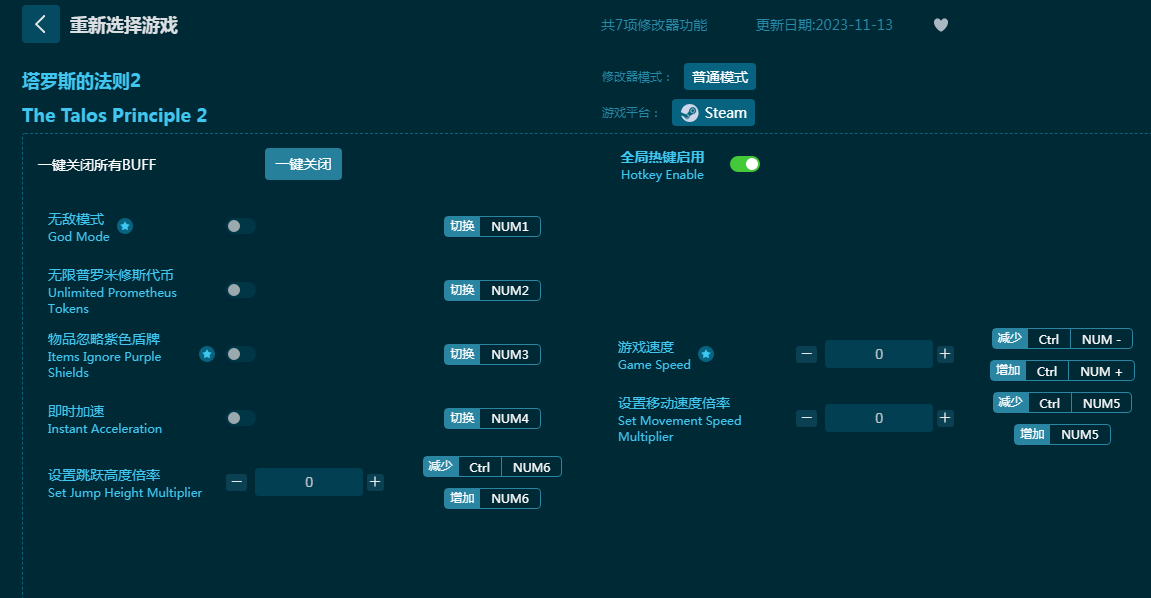Image resolution: width=1151 pixels, height=598 pixels.
Task: Toggle Instant Acceleration switch
Action: [241, 418]
